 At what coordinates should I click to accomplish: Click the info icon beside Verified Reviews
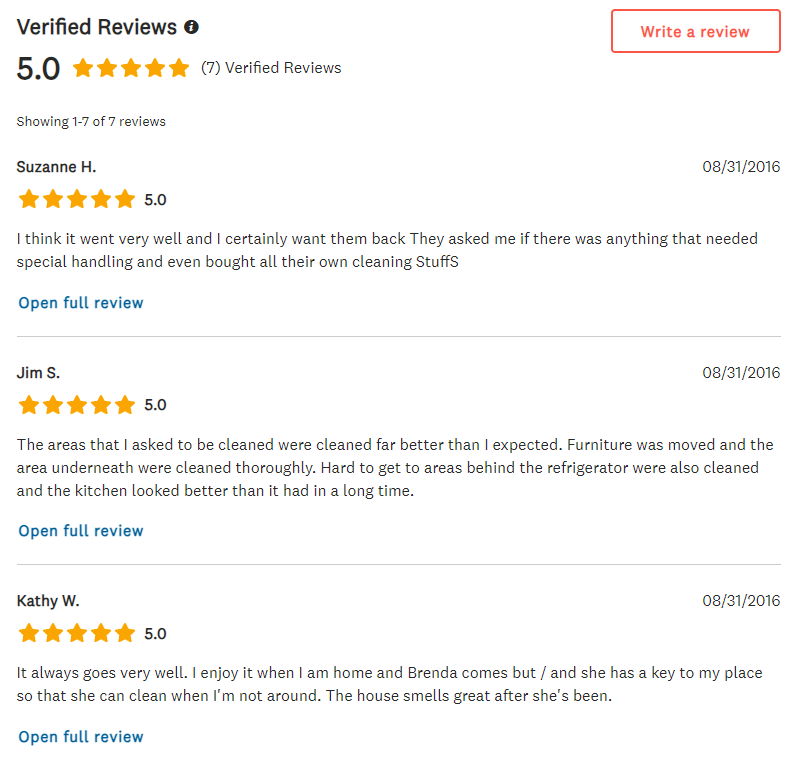[191, 27]
